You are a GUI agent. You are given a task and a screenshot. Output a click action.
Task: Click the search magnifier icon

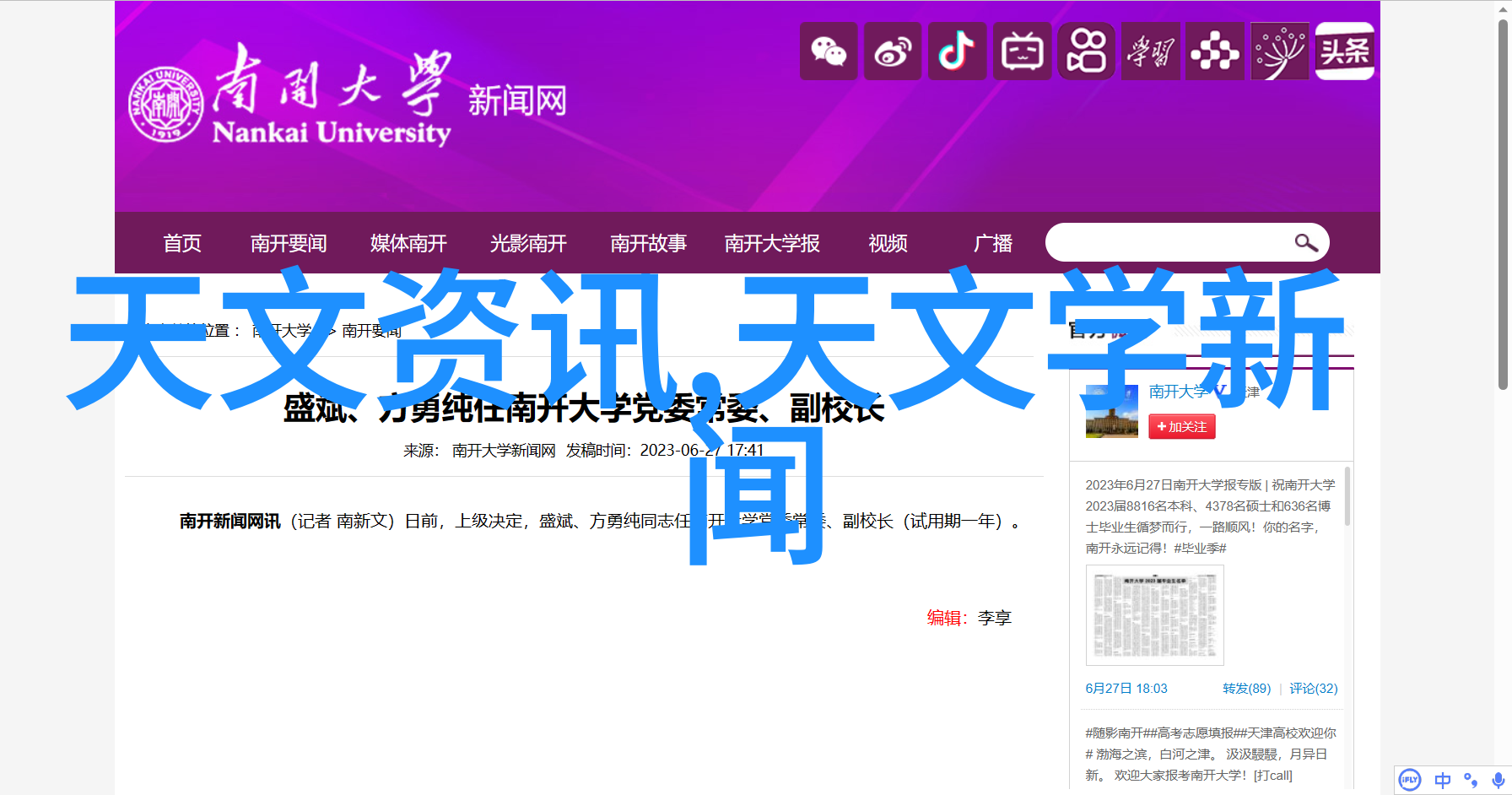(1306, 243)
